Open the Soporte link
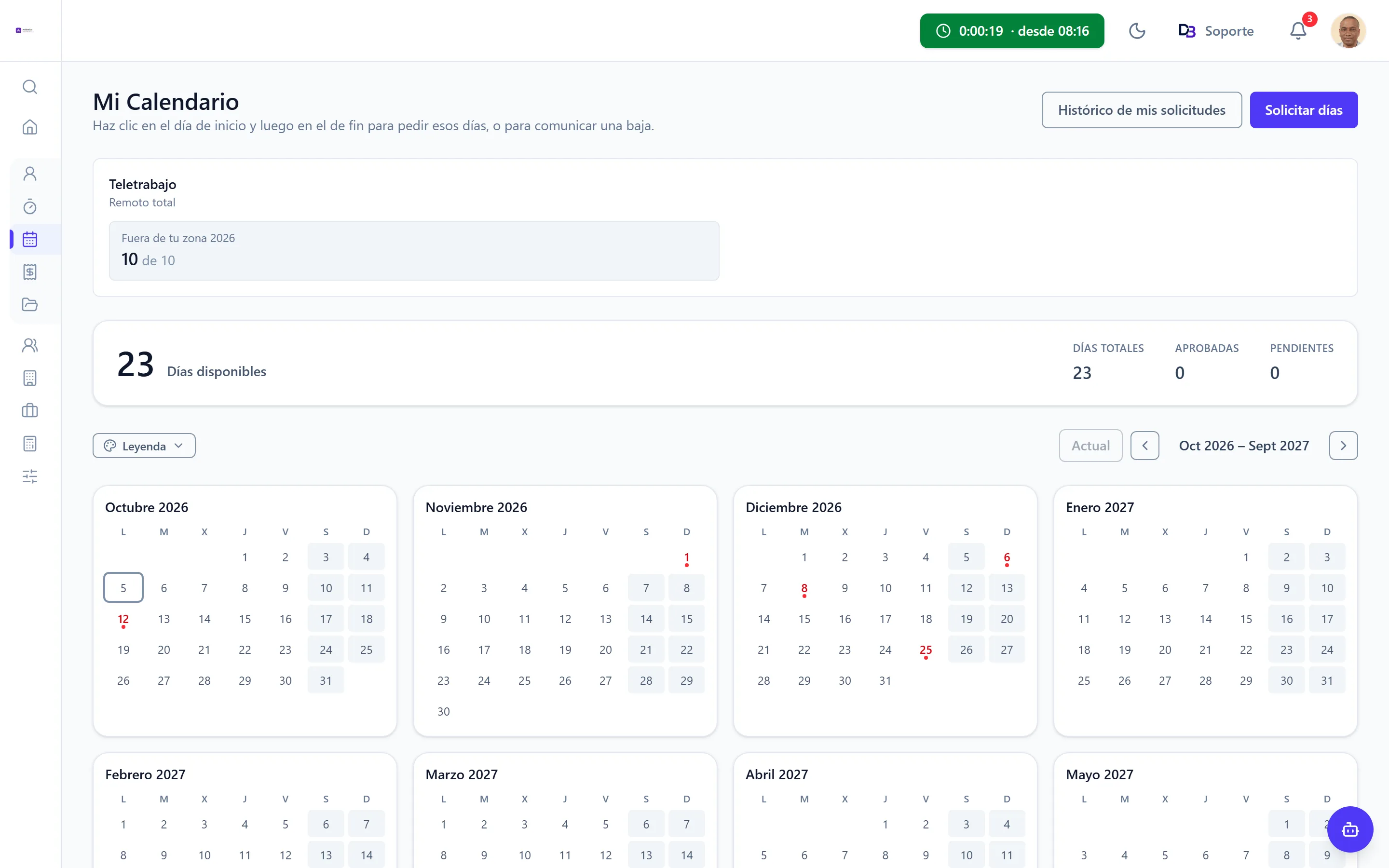 point(1216,31)
